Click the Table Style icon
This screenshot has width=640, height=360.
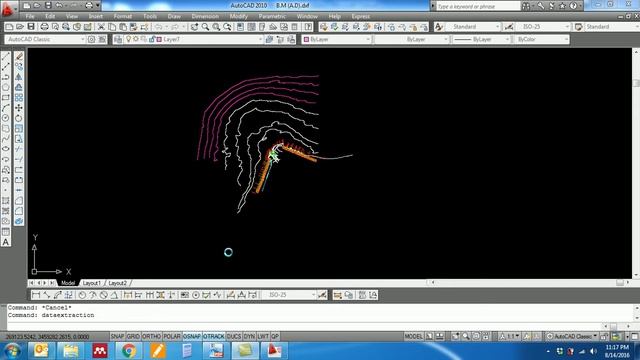click(578, 27)
